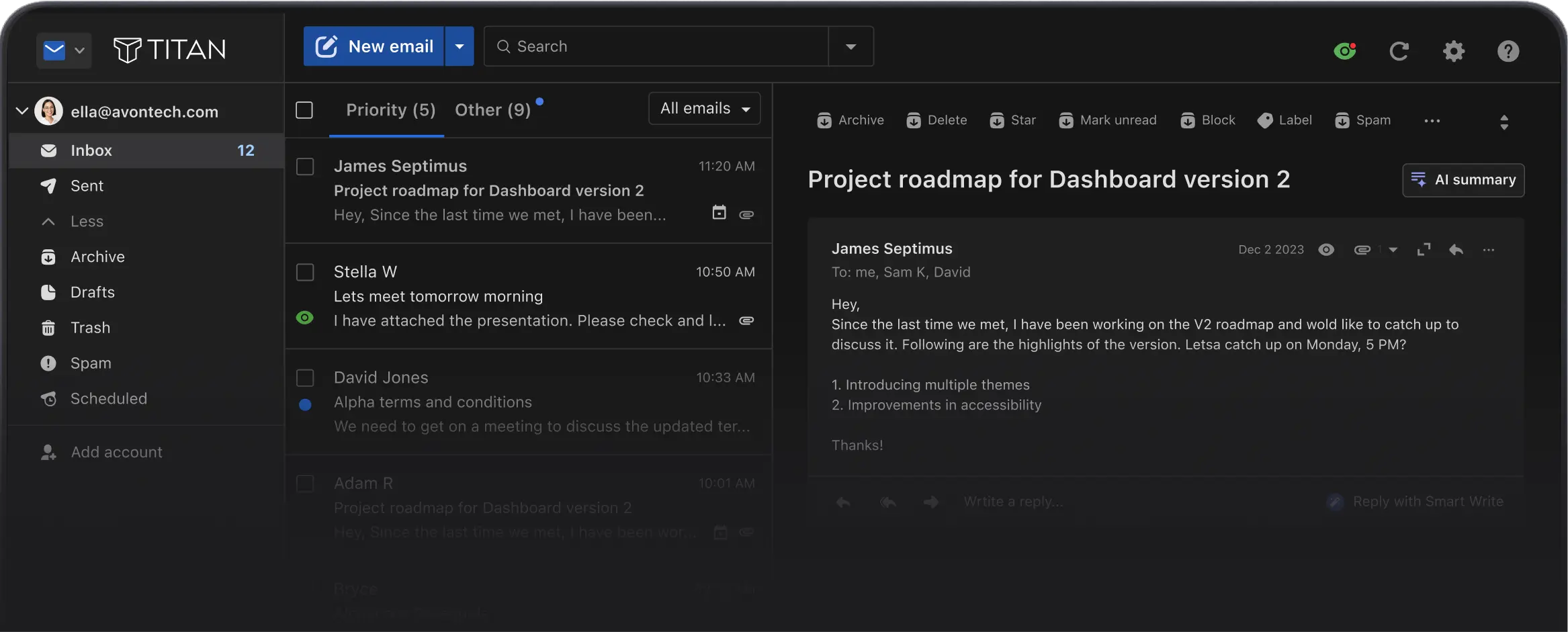1568x632 pixels.
Task: Click the attachment icon in the message header
Action: [1362, 250]
